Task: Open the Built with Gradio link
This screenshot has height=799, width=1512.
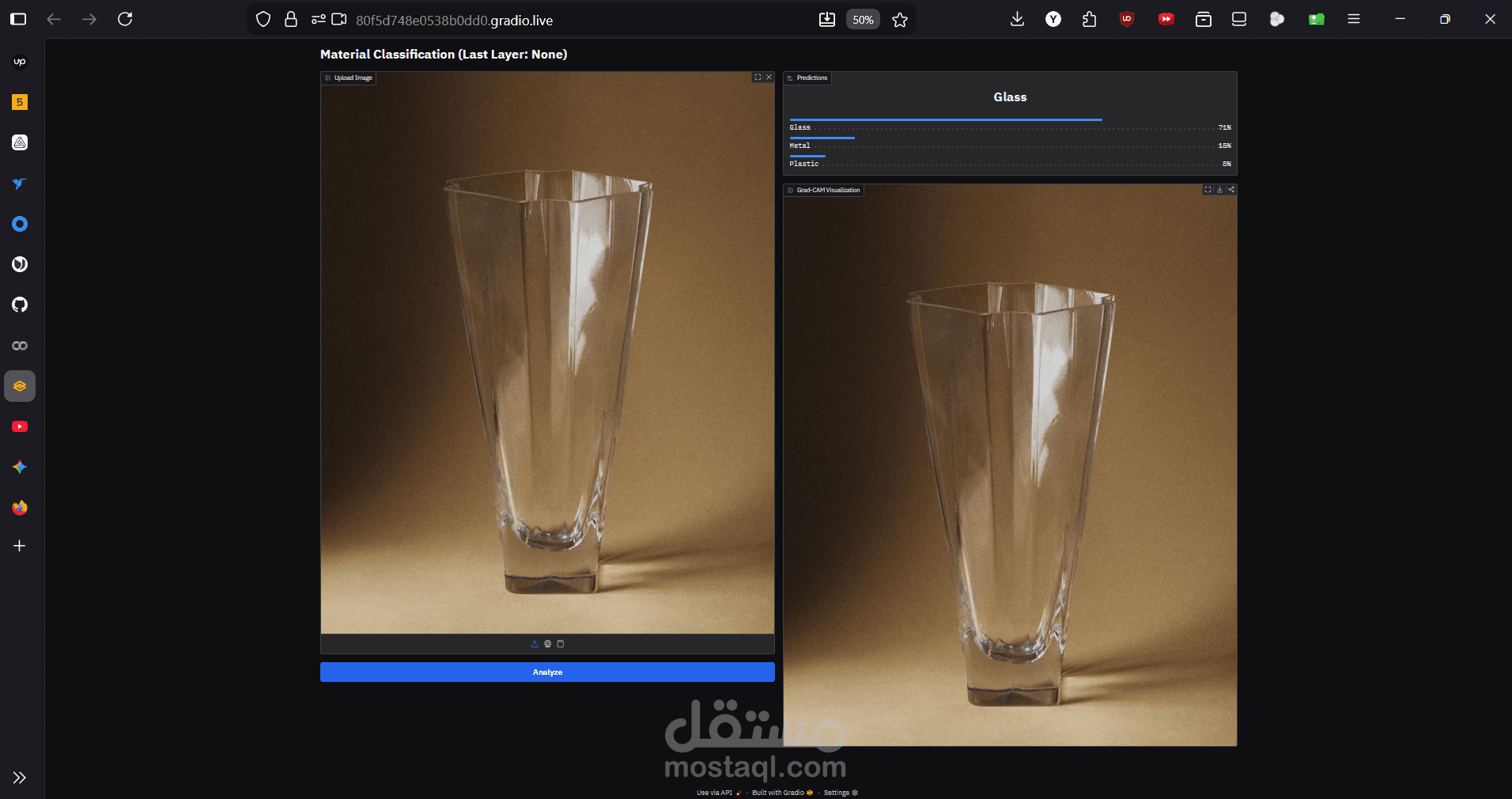Action: tap(782, 793)
